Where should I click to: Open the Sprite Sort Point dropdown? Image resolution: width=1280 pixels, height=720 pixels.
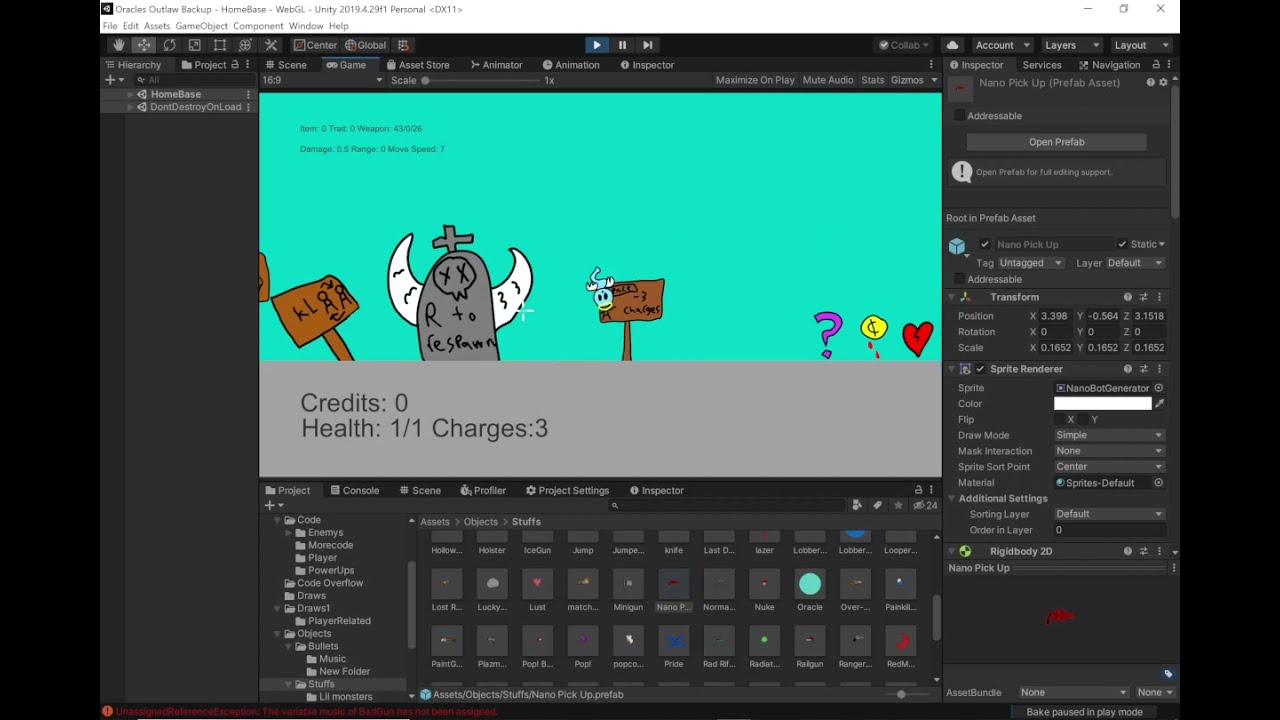(1110, 467)
